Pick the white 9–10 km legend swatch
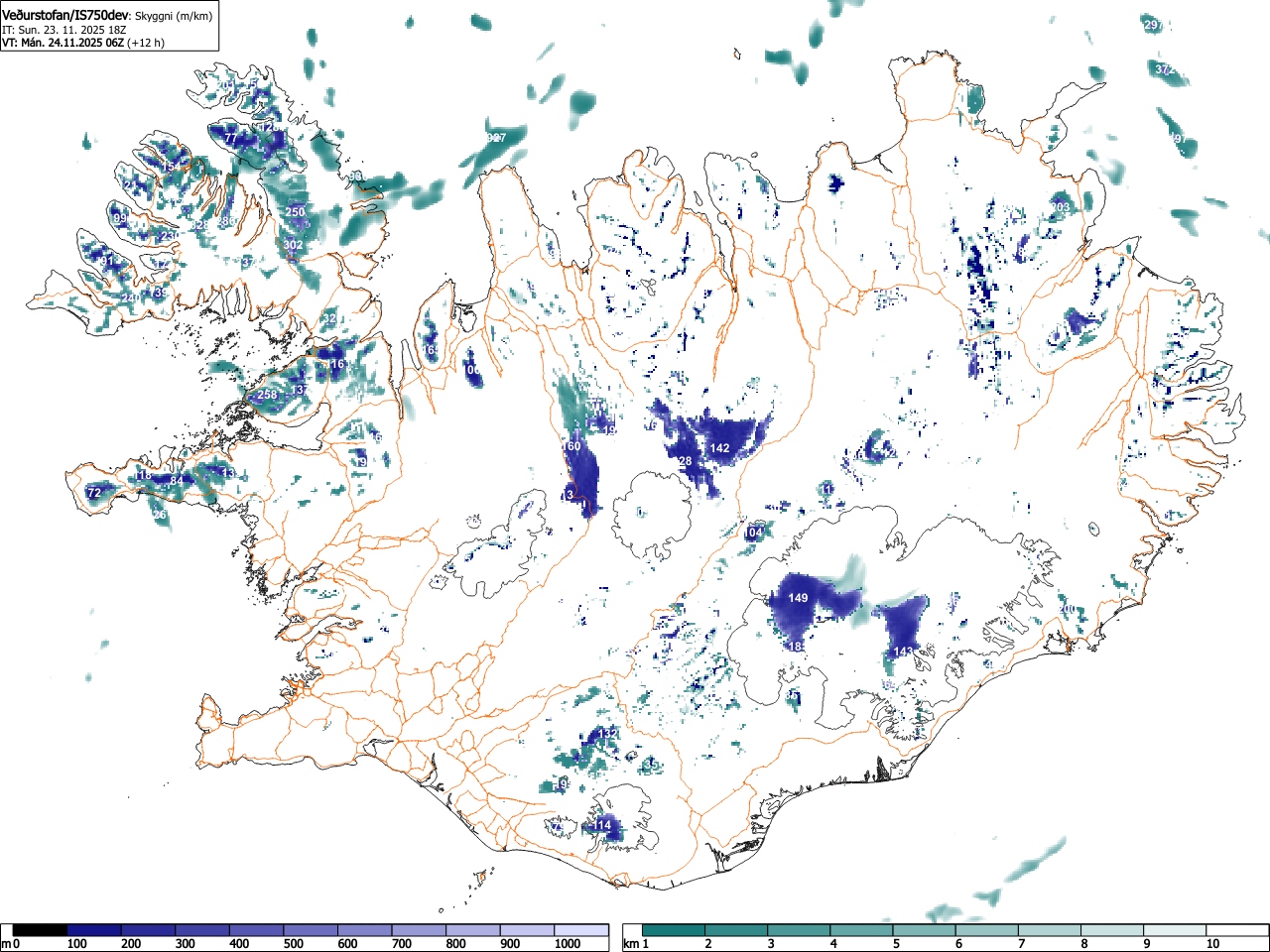 coord(1177,930)
